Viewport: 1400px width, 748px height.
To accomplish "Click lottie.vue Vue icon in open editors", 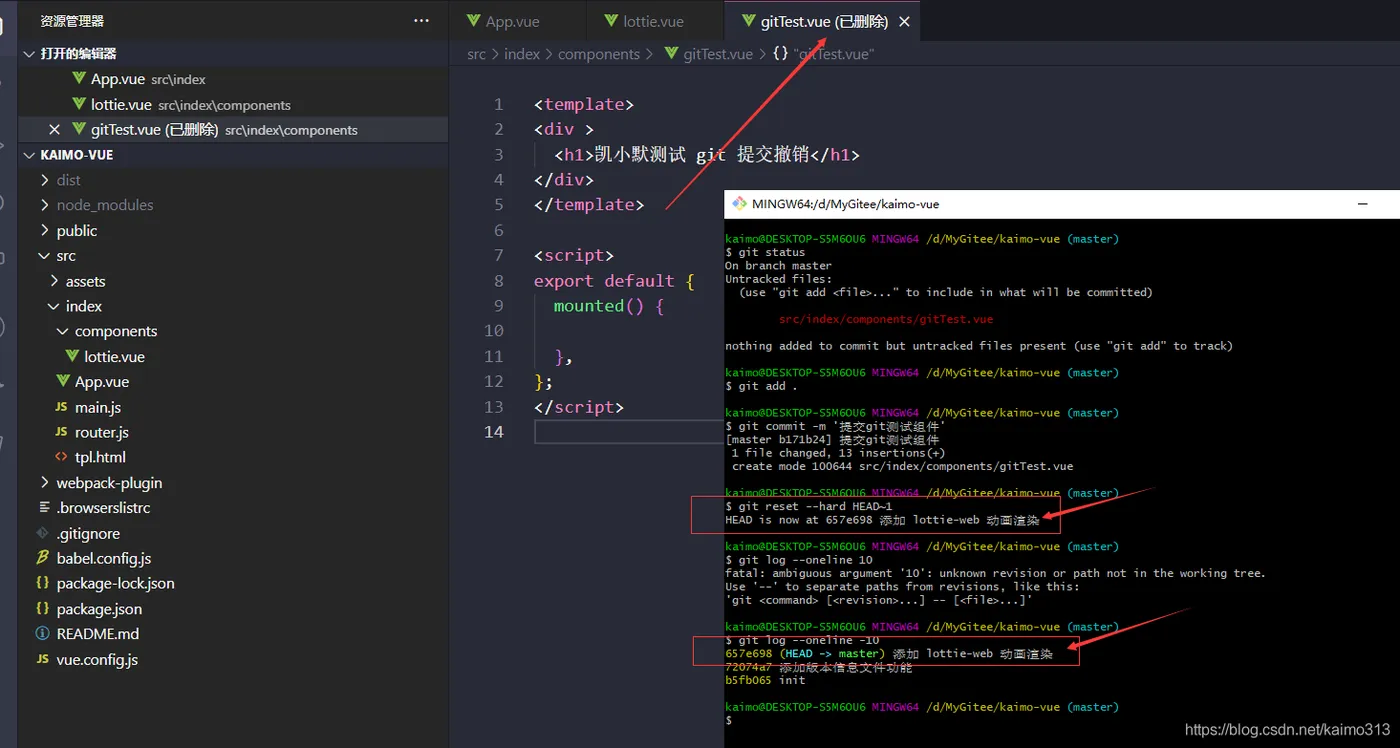I will click(79, 104).
